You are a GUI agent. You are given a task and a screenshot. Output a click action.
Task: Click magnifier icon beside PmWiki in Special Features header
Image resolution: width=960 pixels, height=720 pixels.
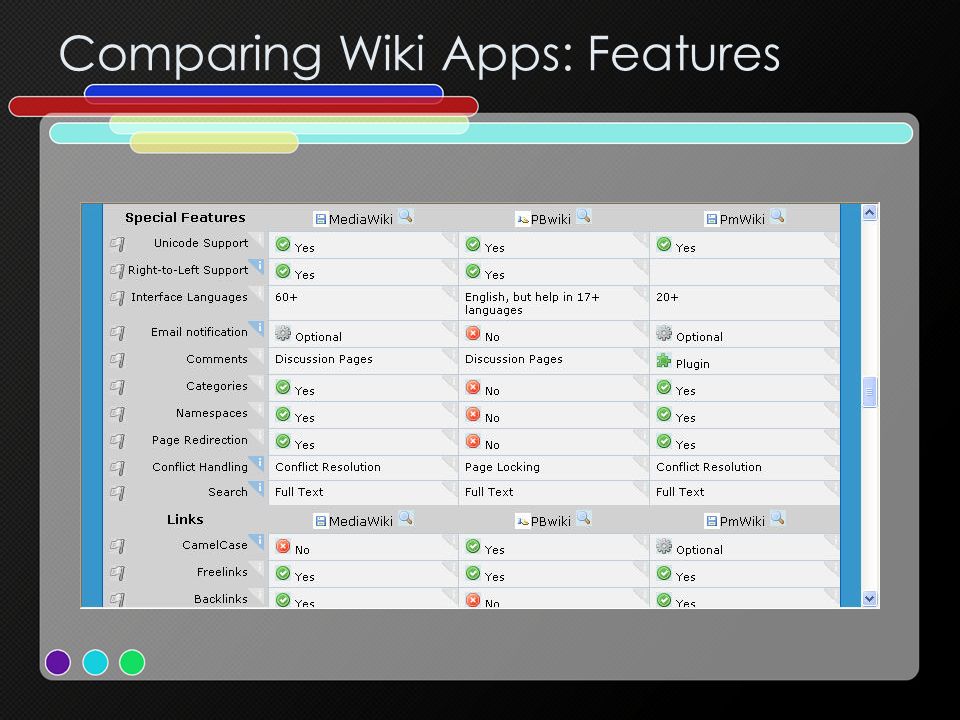pos(778,216)
